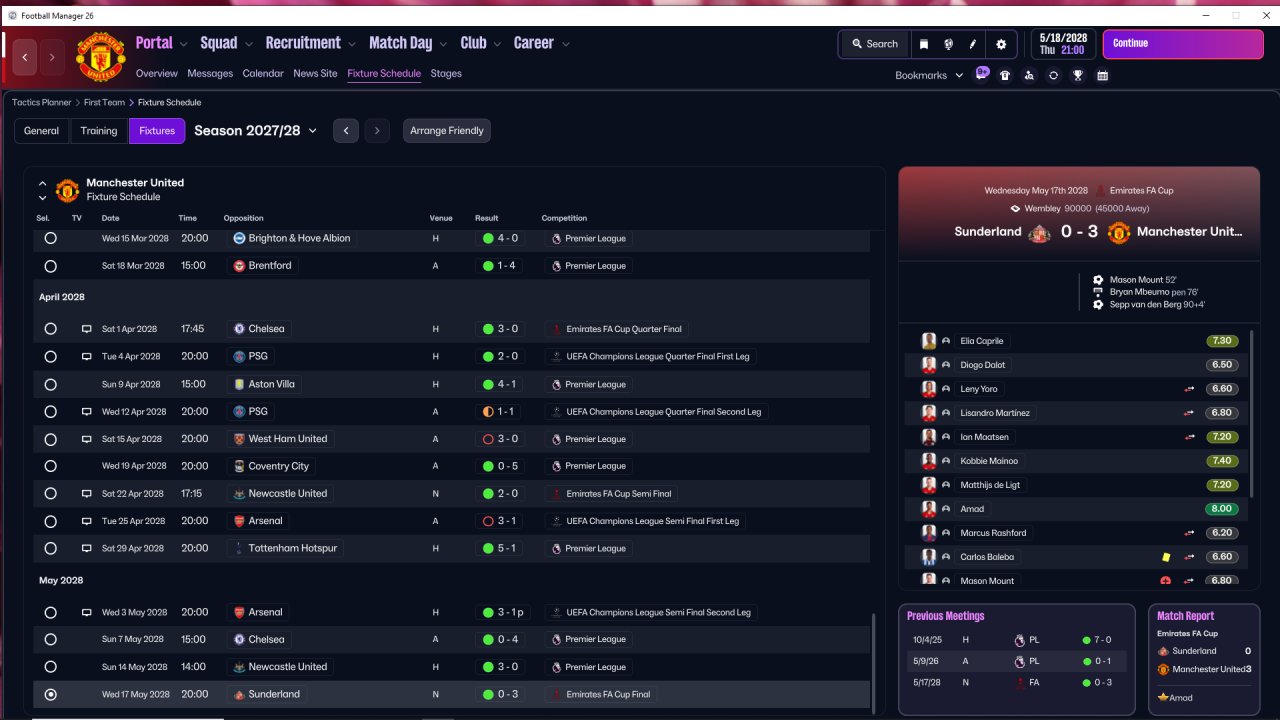Click Amad's 8.00 match rating
This screenshot has height=720, width=1280.
[1222, 509]
